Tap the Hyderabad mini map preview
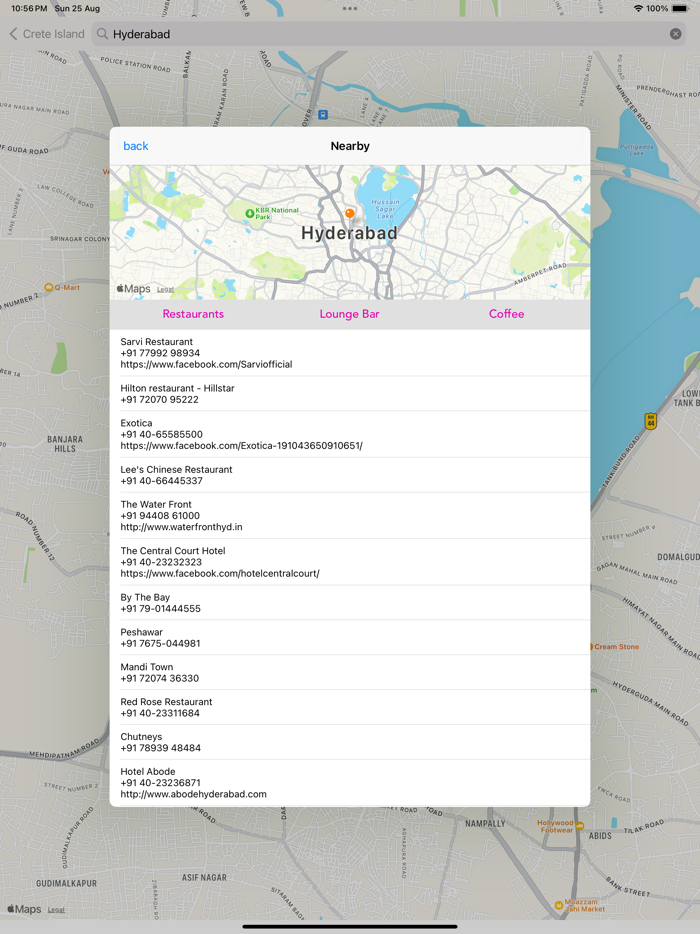700x934 pixels. click(x=350, y=232)
